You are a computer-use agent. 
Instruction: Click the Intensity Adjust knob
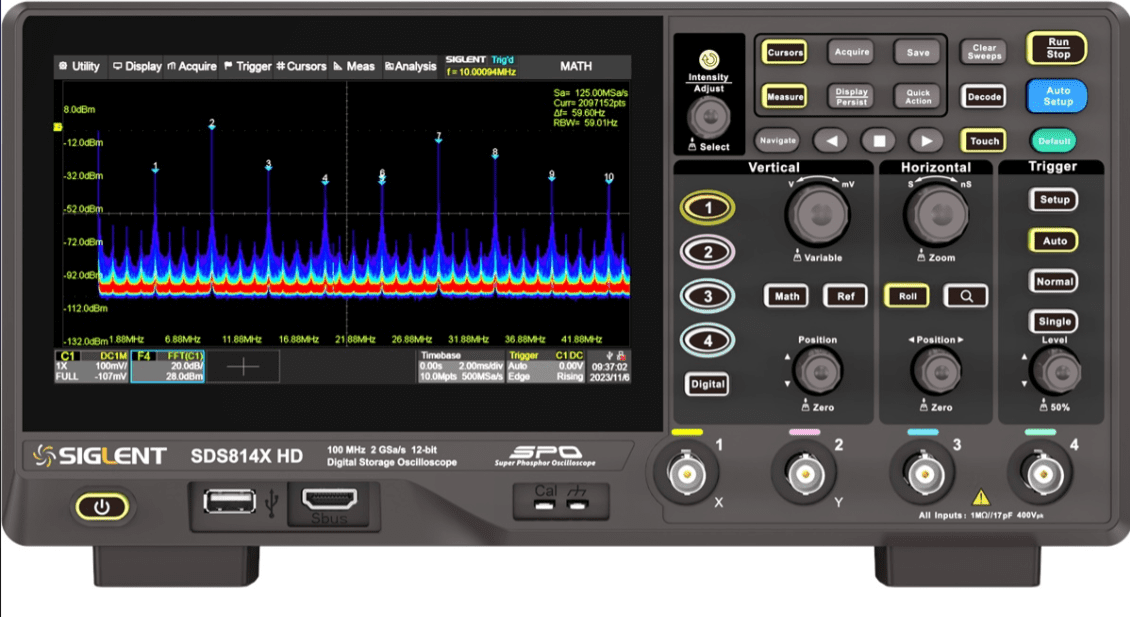[x=709, y=117]
